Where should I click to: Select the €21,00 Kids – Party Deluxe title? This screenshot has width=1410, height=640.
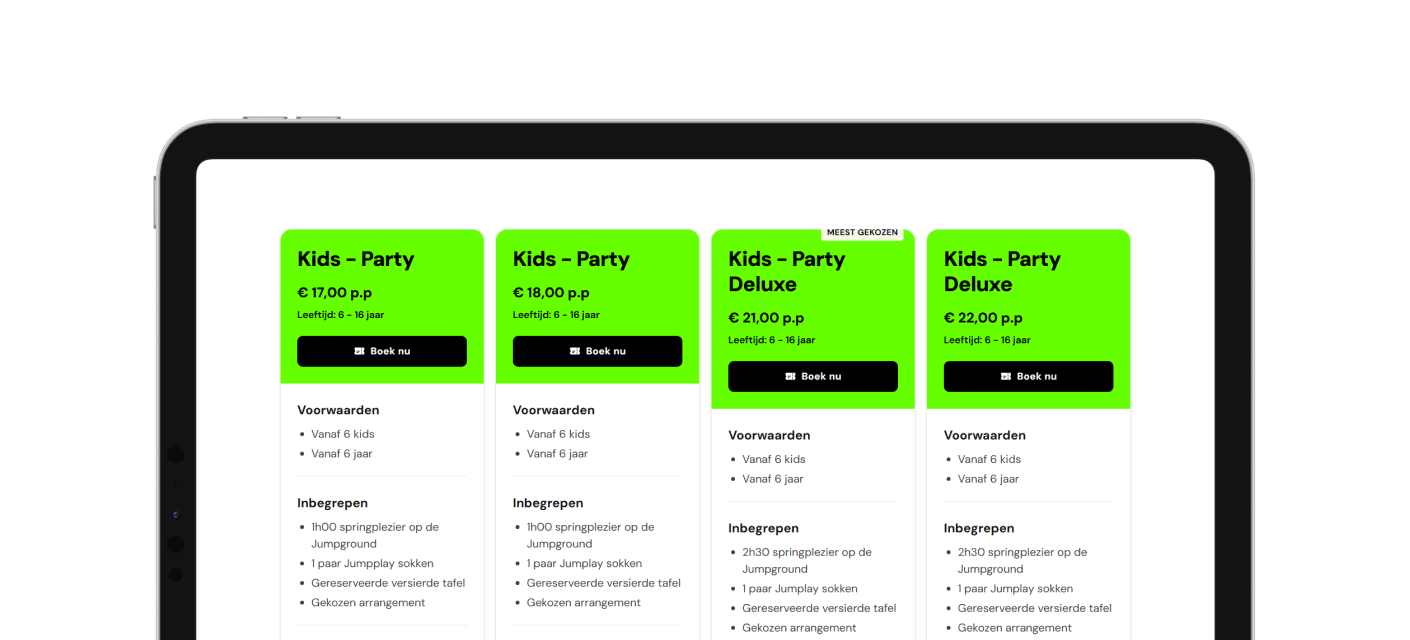pyautogui.click(x=787, y=271)
